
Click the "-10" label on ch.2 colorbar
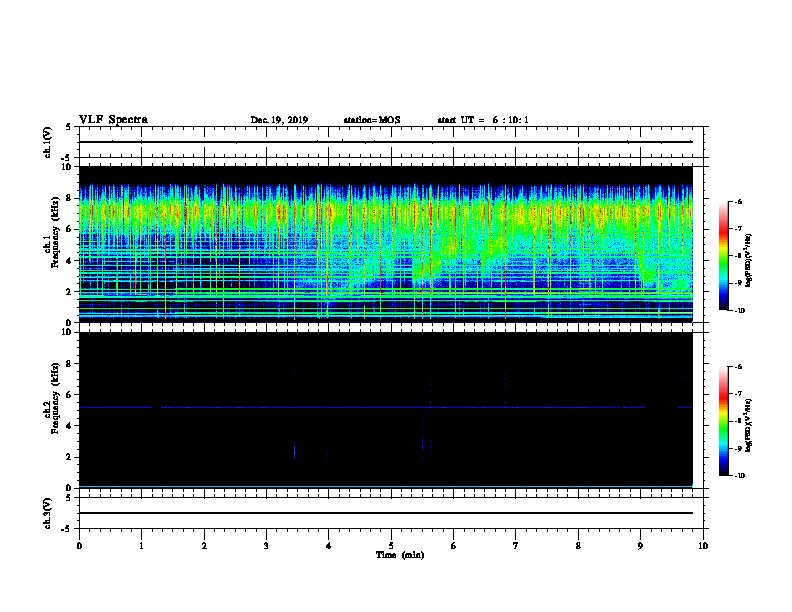click(x=739, y=475)
